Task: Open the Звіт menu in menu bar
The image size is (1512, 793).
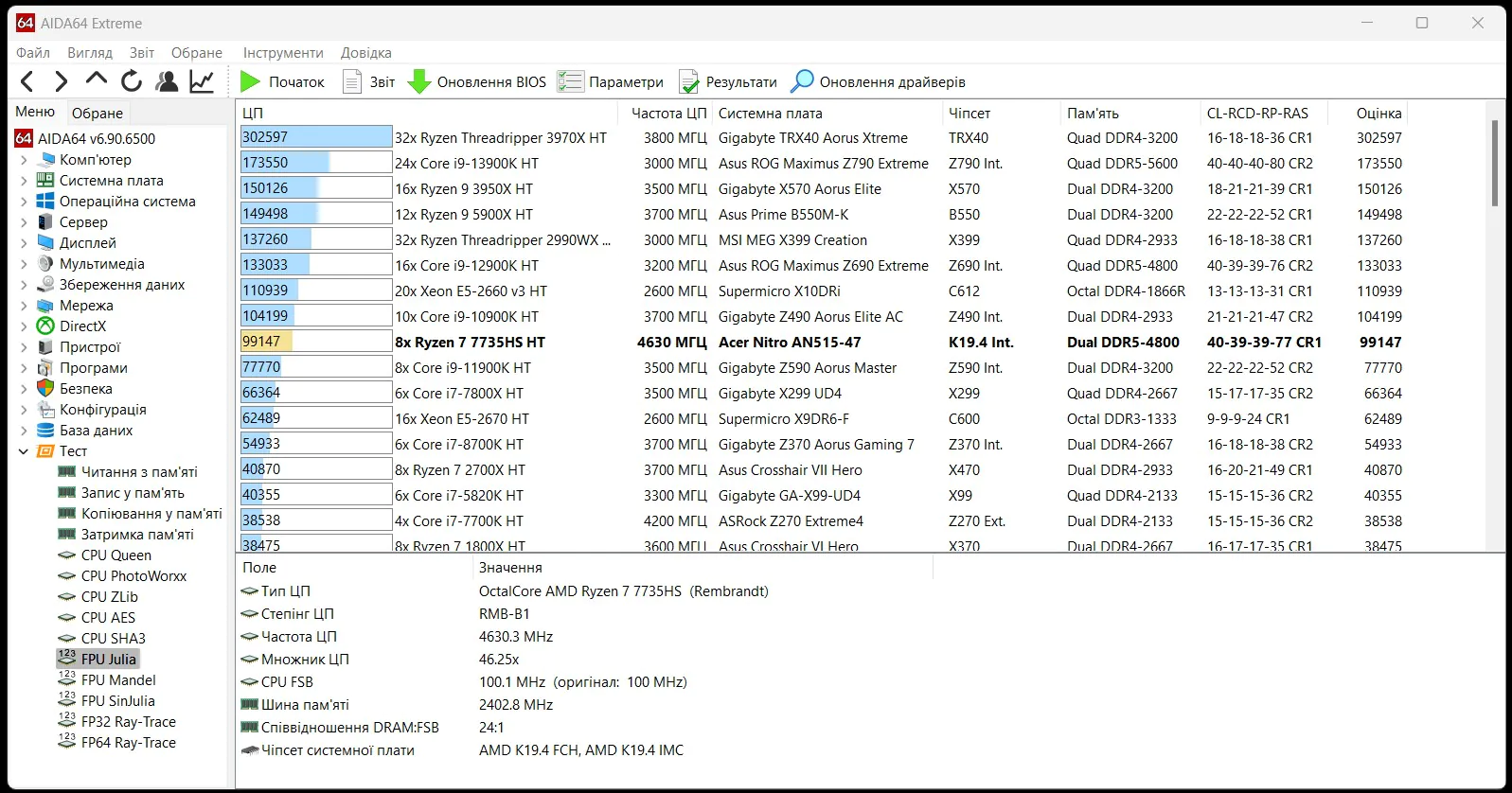Action: 142,53
